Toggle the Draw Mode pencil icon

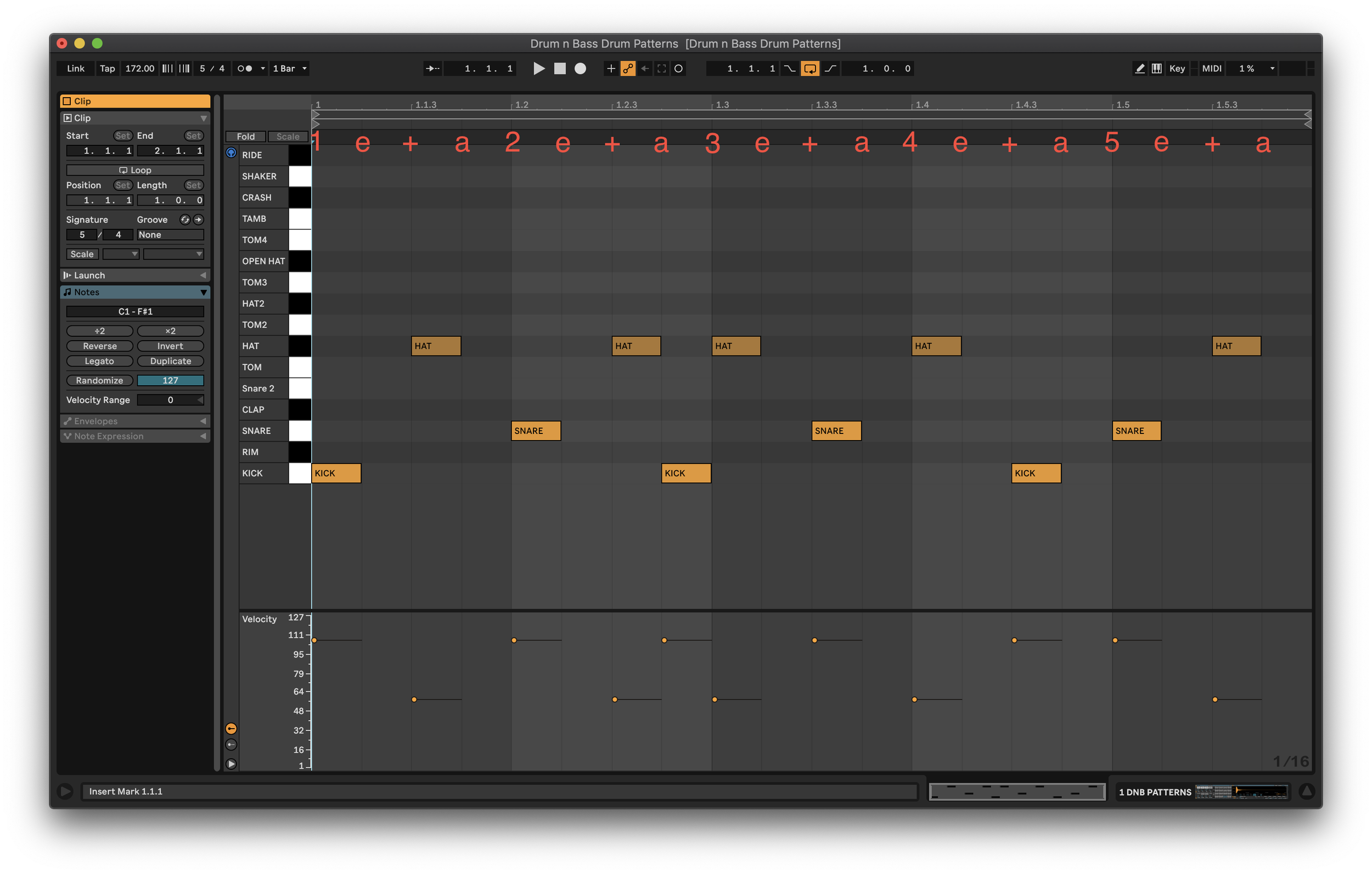coord(1139,69)
